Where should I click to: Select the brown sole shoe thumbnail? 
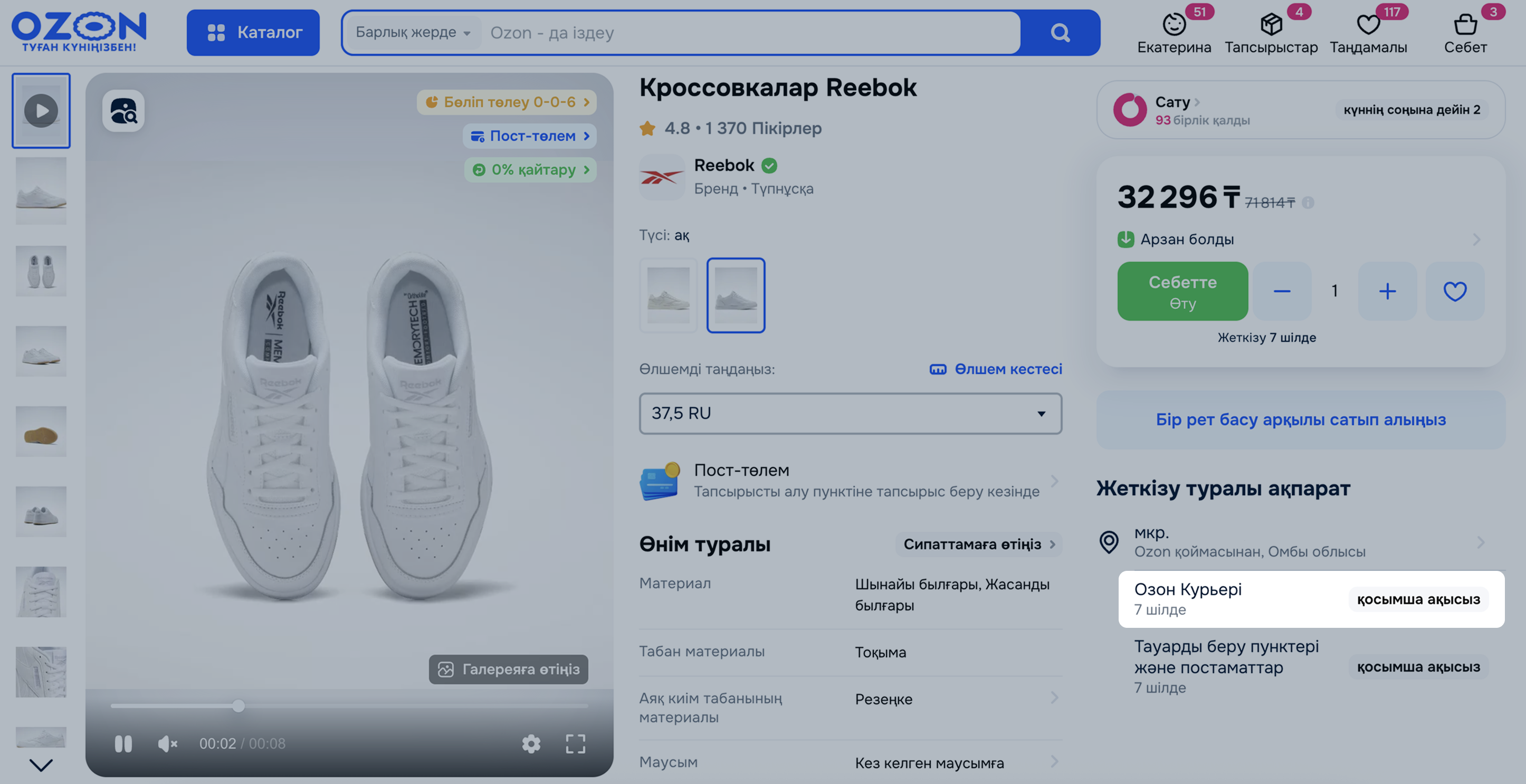tap(41, 431)
